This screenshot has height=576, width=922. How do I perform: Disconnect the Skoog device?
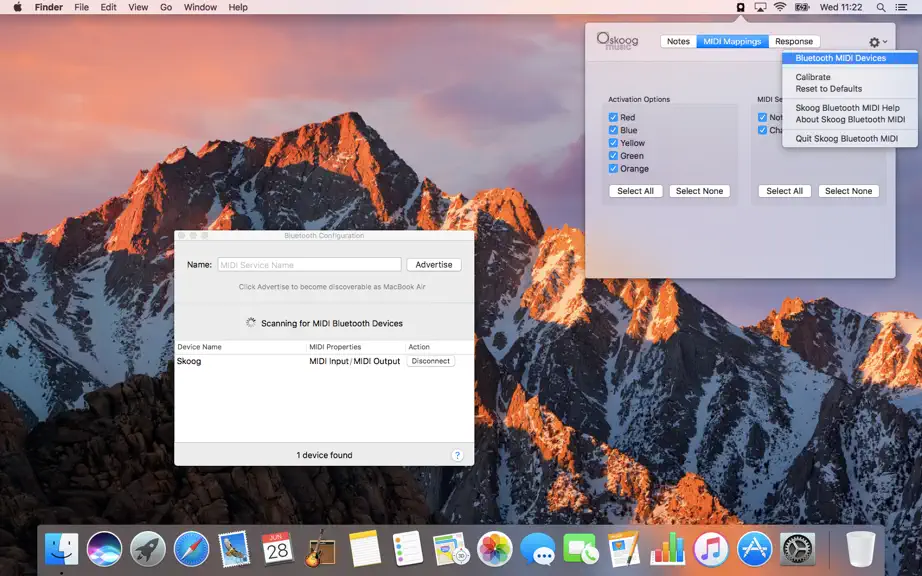tap(430, 361)
